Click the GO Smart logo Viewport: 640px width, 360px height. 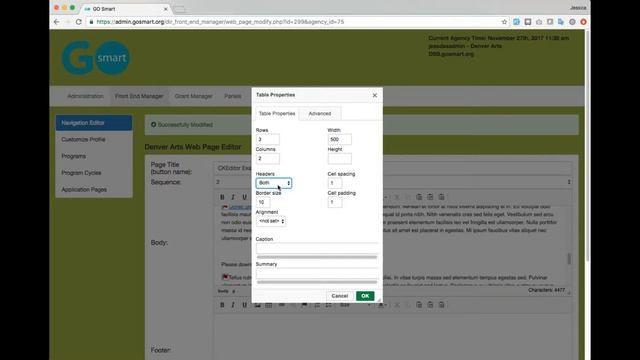click(x=96, y=58)
